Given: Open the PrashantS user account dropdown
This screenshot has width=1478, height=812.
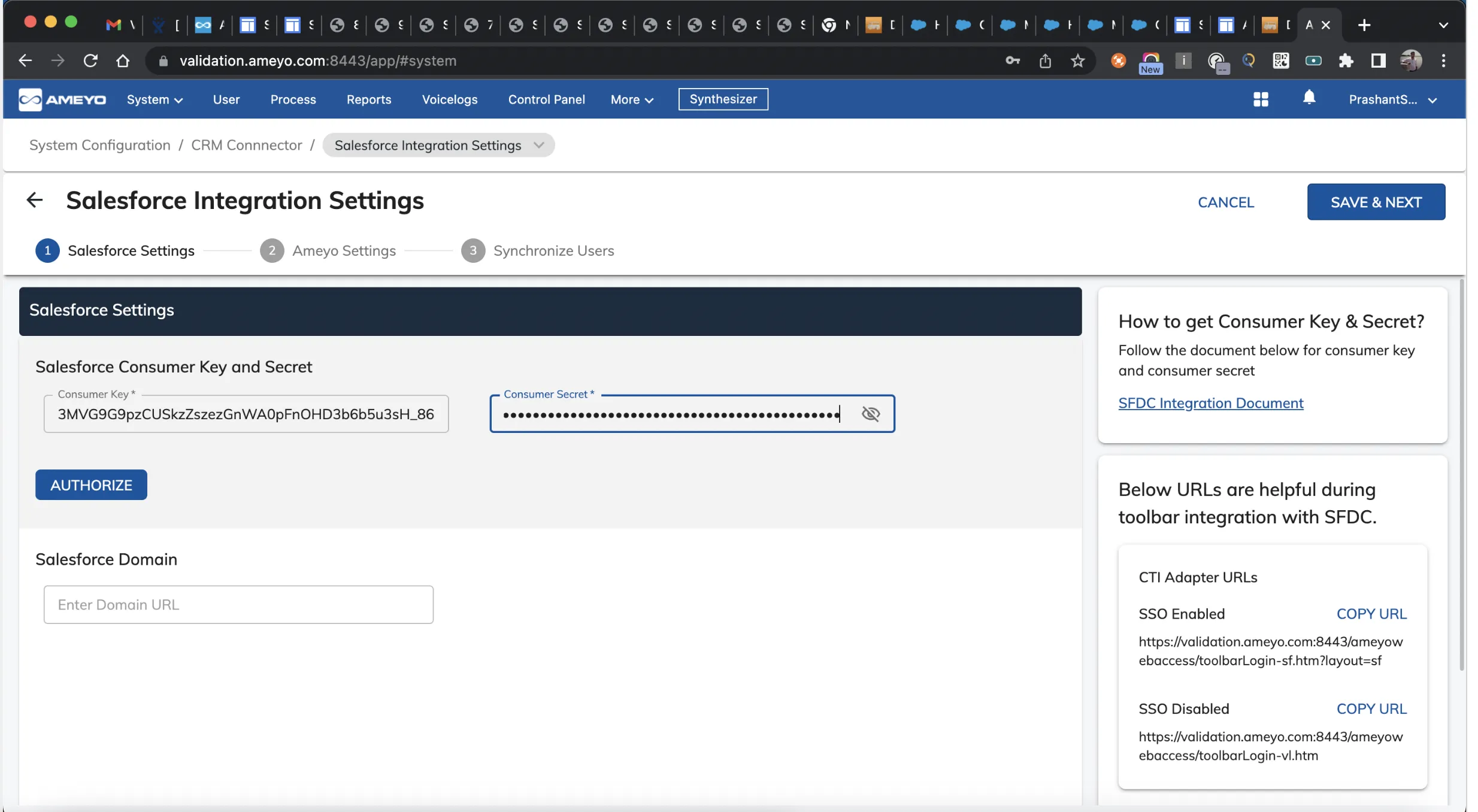Looking at the screenshot, I should [x=1393, y=99].
